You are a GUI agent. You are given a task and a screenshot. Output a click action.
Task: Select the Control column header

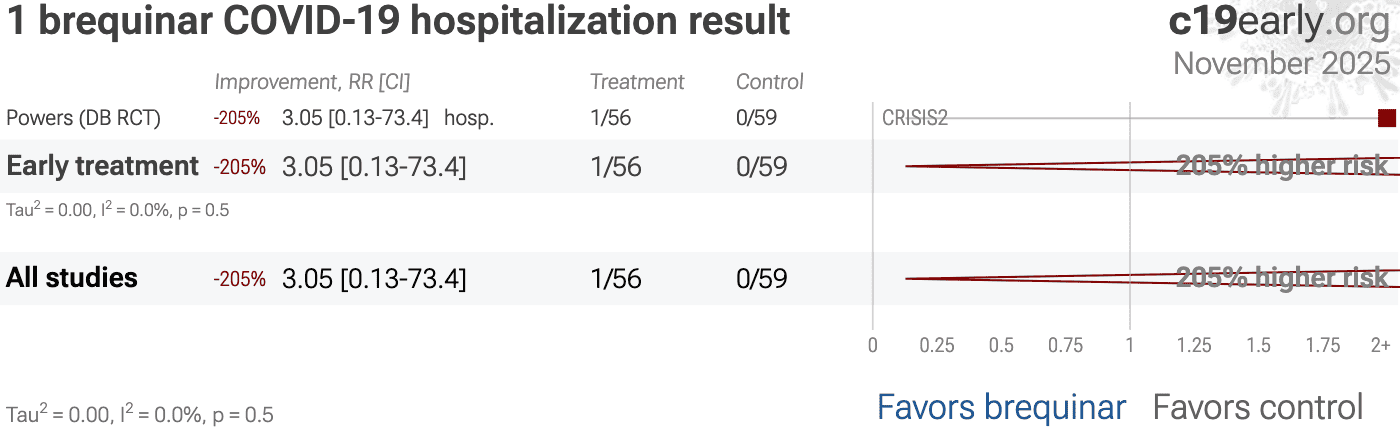pyautogui.click(x=770, y=82)
